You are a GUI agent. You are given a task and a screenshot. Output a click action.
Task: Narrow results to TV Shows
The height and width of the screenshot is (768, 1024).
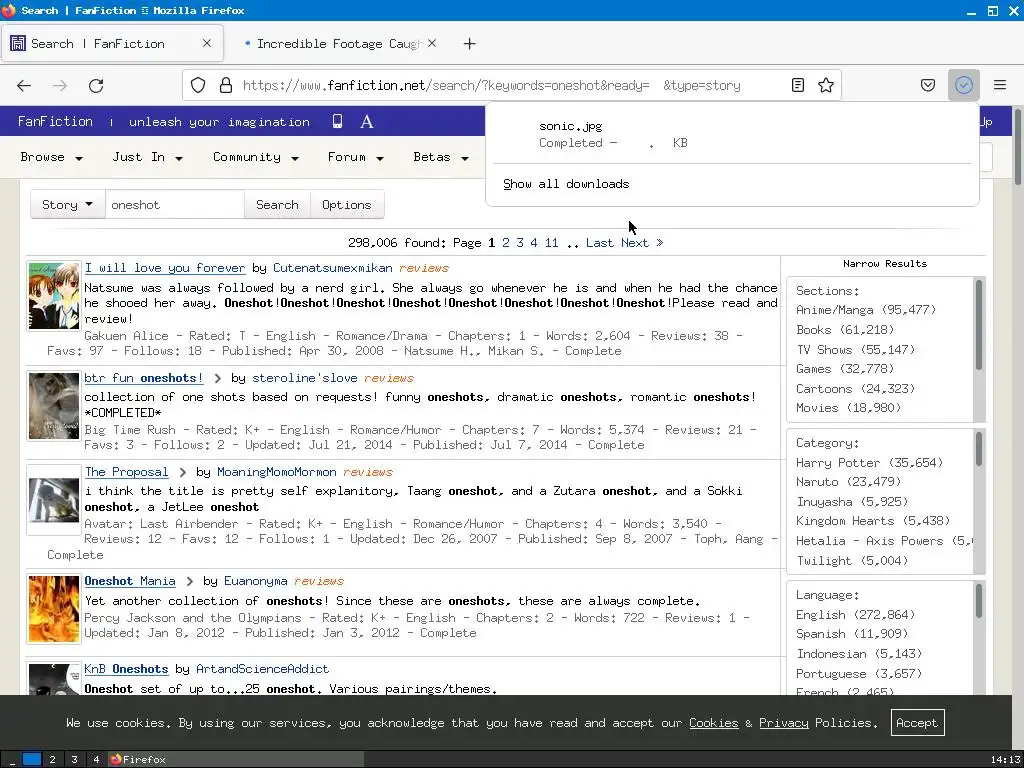856,349
